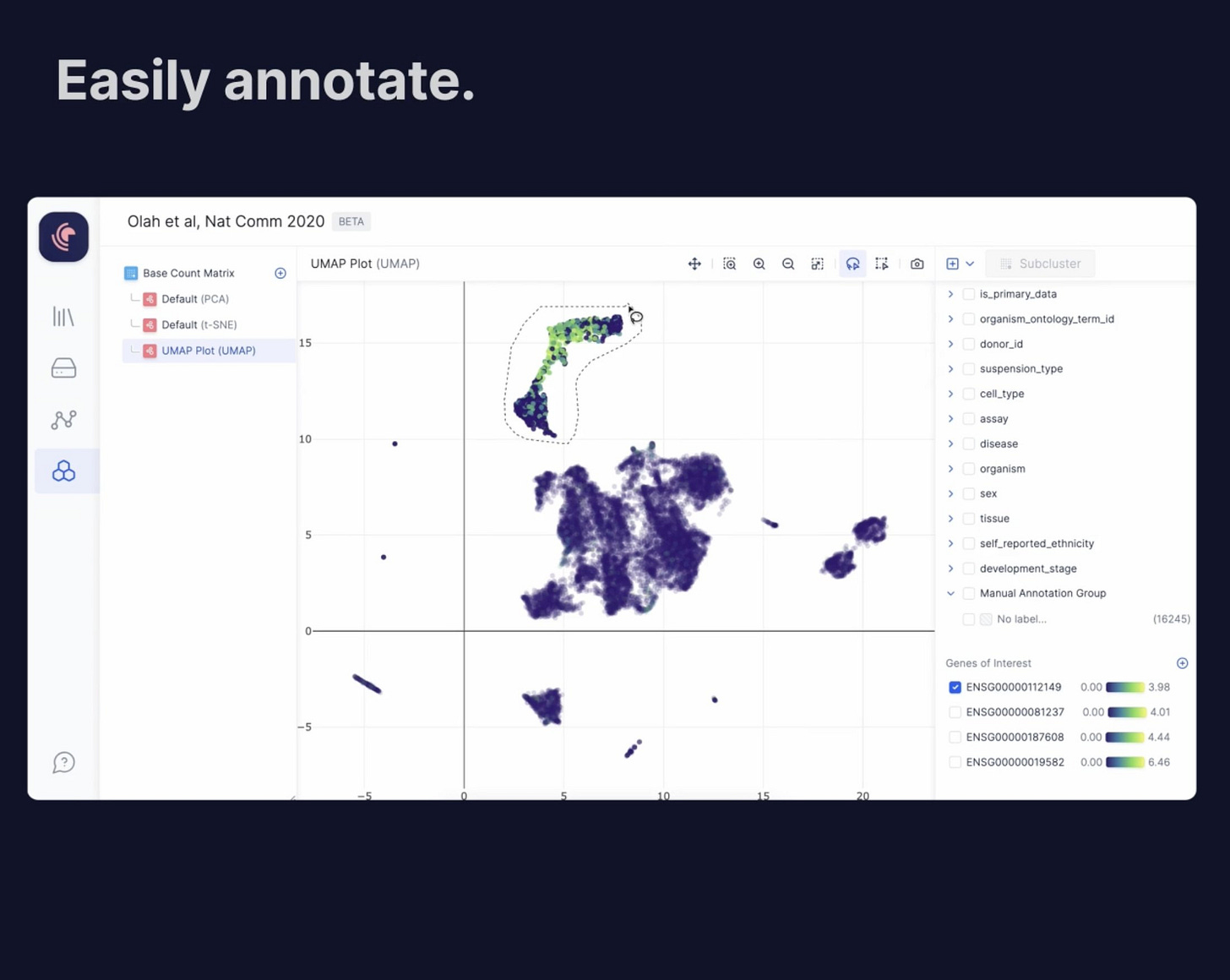Open the clusters panel in the left sidebar
Image resolution: width=1230 pixels, height=980 pixels.
(63, 471)
